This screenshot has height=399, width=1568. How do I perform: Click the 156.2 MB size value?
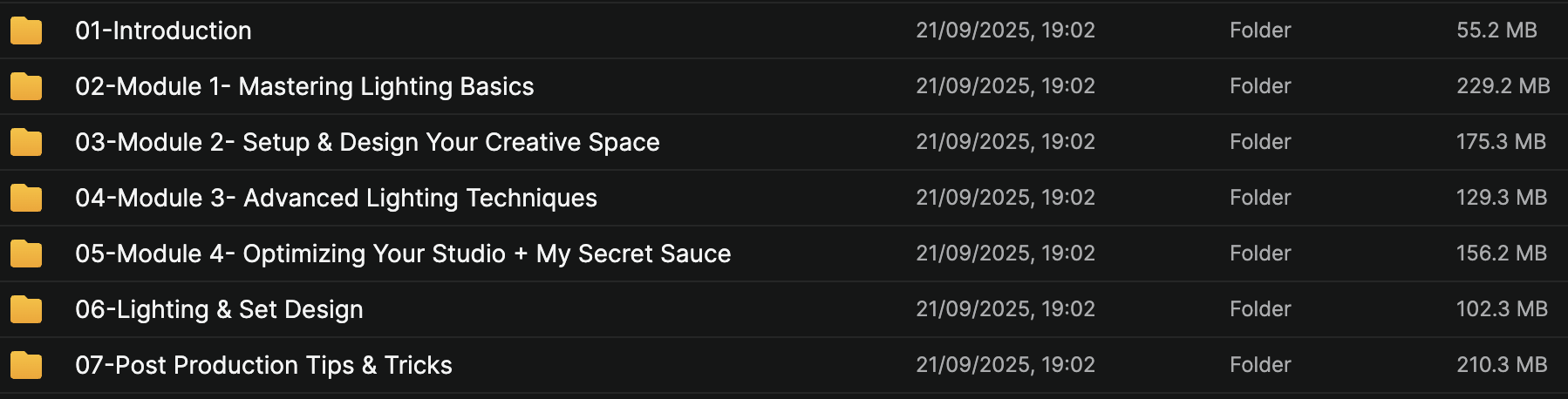point(1501,254)
